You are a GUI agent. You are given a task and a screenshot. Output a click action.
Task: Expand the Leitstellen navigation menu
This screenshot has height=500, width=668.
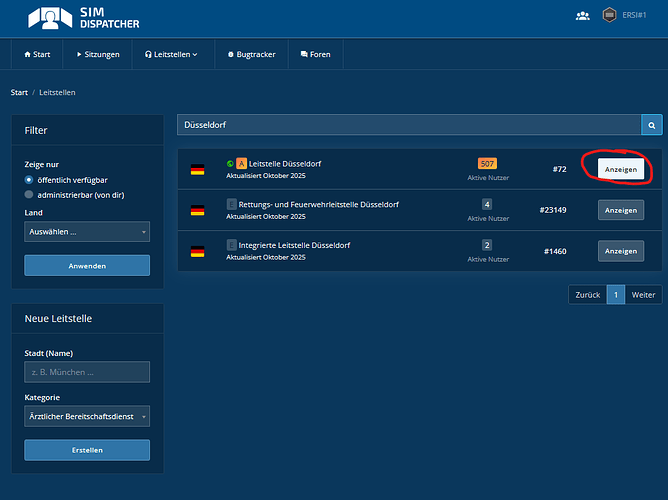tap(171, 54)
